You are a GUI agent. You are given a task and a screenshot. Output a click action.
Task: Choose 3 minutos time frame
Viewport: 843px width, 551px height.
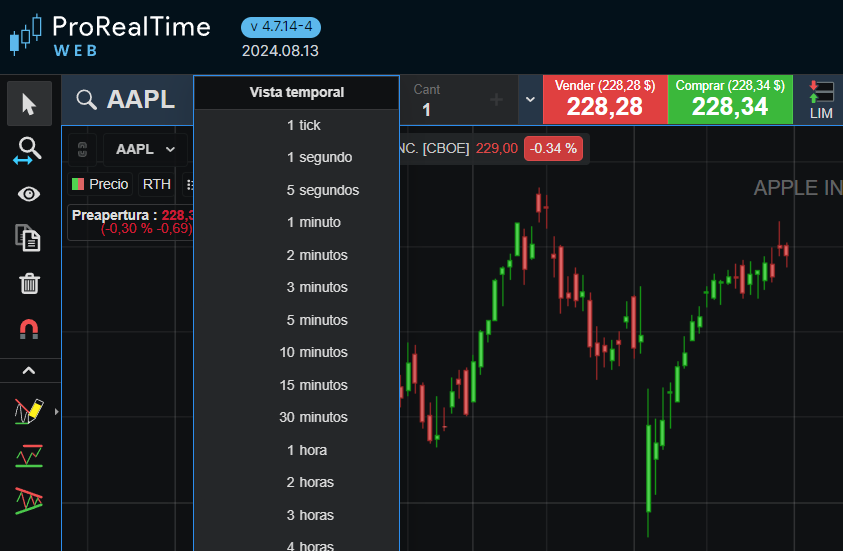click(297, 288)
